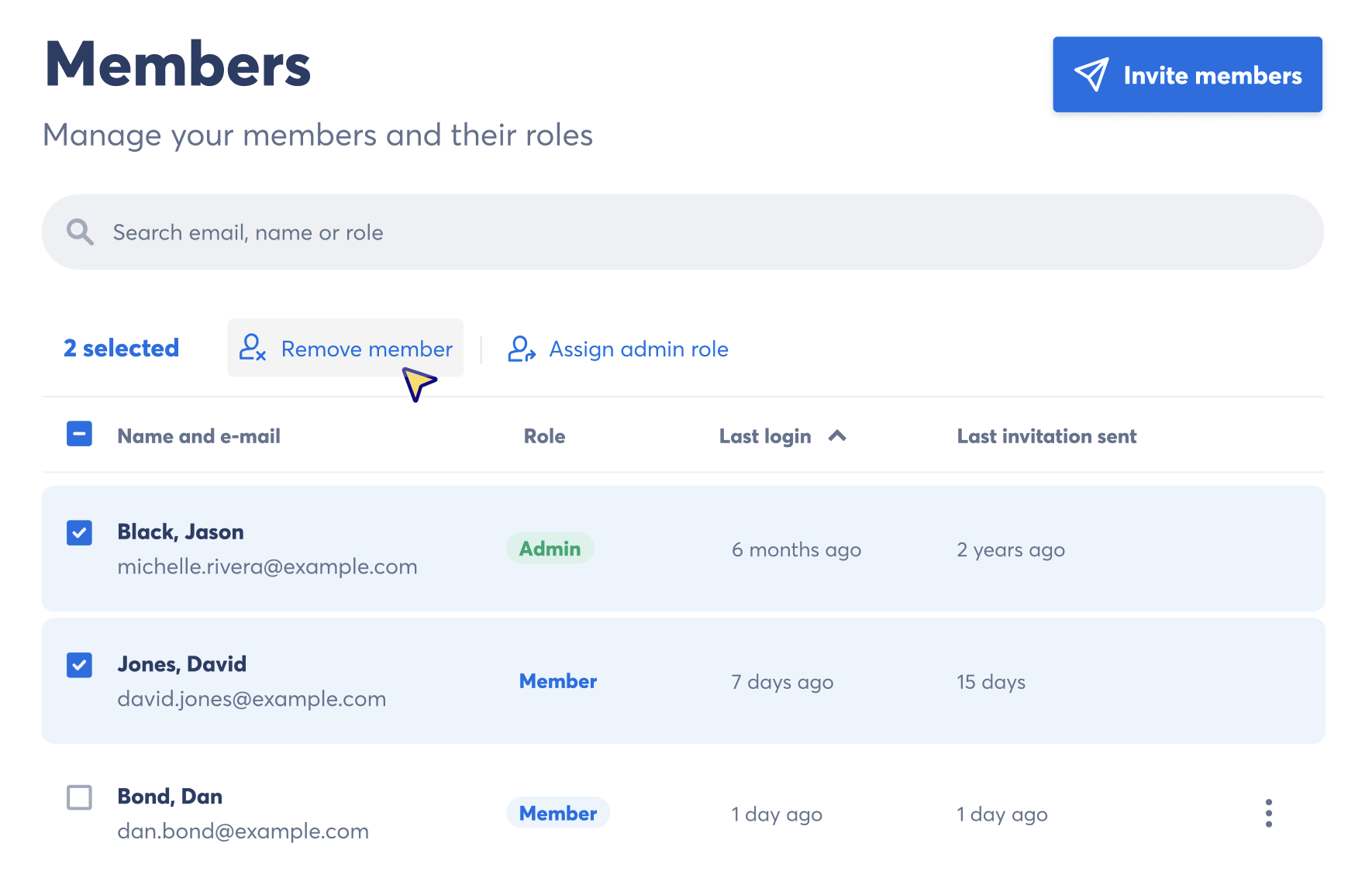This screenshot has width=1372, height=888.
Task: Uncheck Jones, David's row checkbox
Action: [79, 665]
